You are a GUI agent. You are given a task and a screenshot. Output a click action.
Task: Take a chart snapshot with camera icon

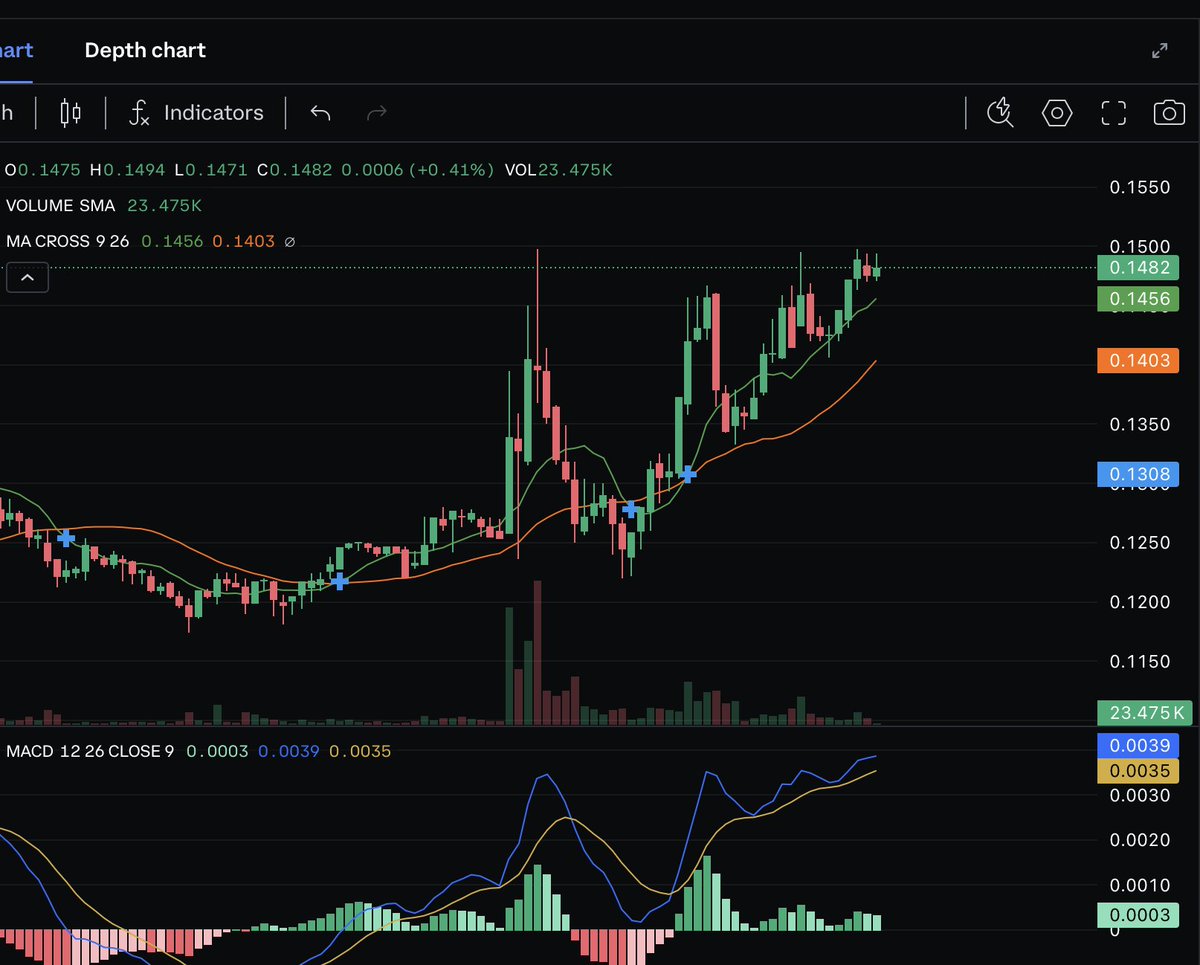point(1169,113)
